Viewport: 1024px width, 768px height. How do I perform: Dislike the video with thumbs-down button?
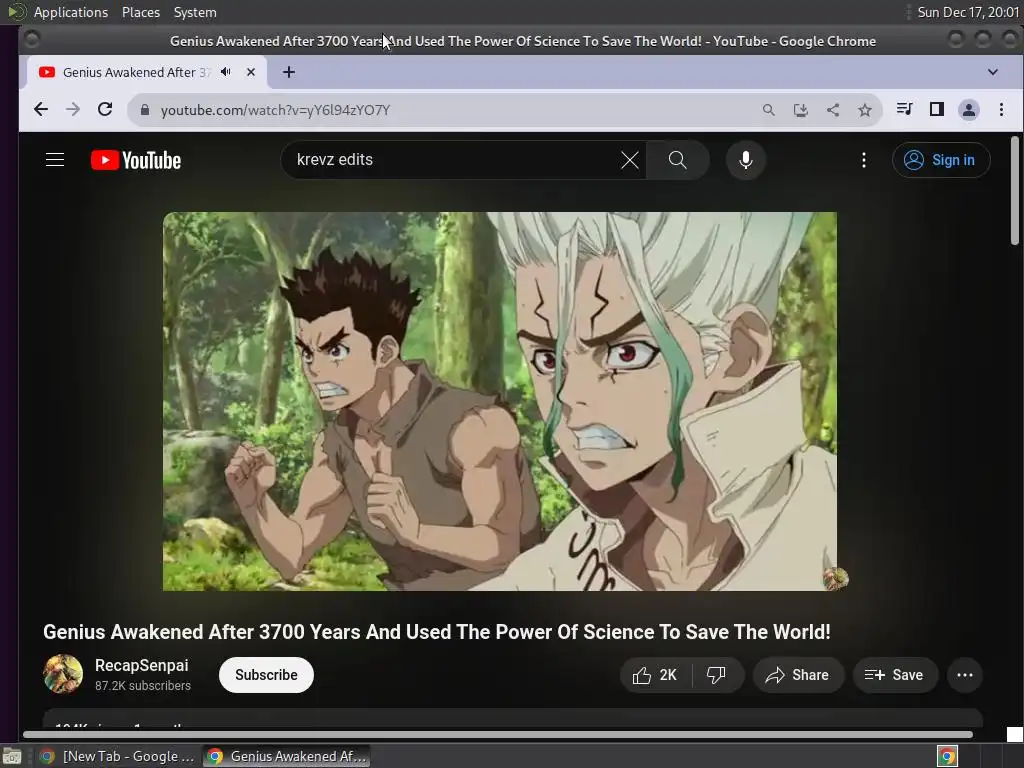716,675
